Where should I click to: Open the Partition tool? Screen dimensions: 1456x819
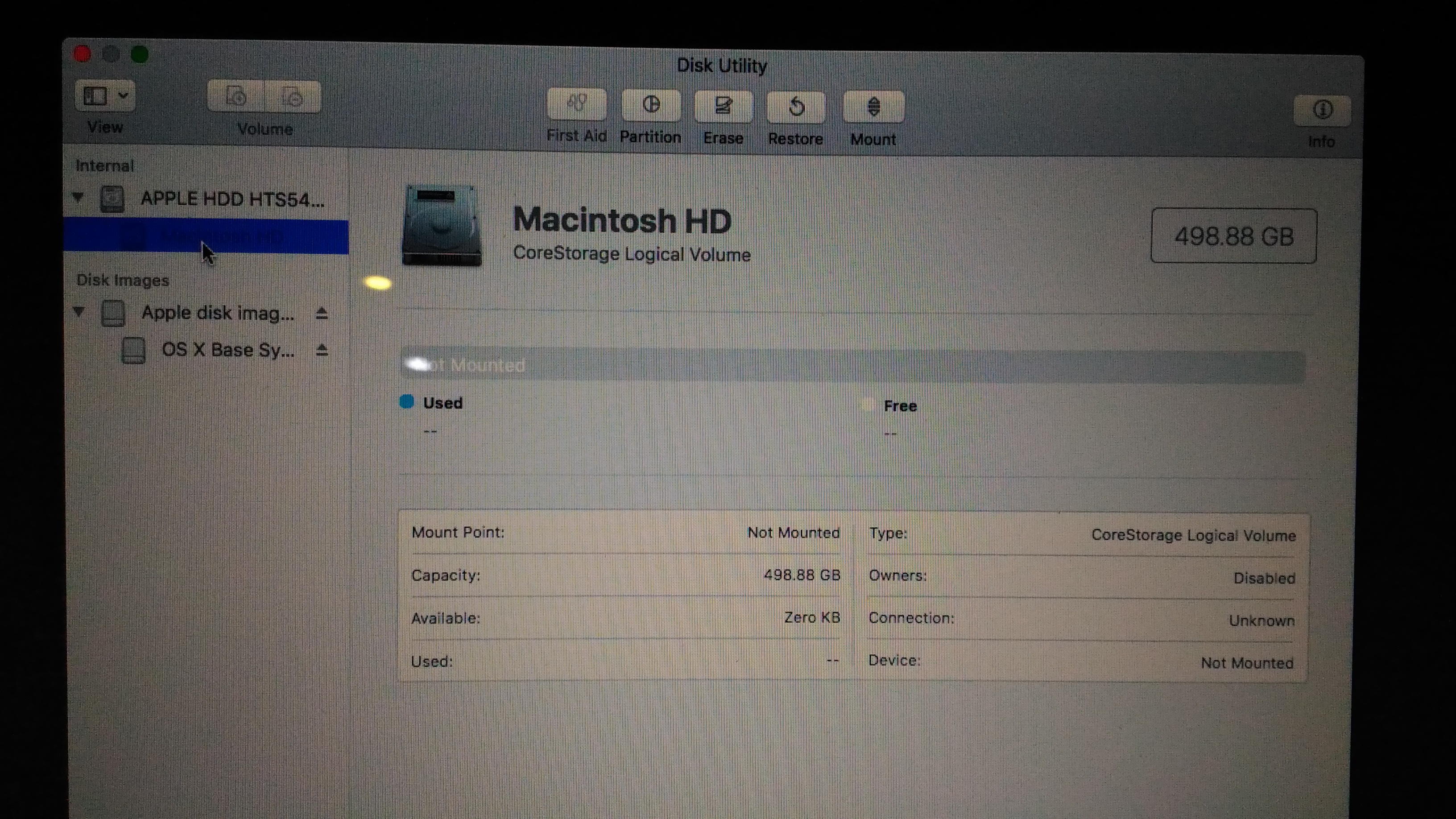point(650,105)
